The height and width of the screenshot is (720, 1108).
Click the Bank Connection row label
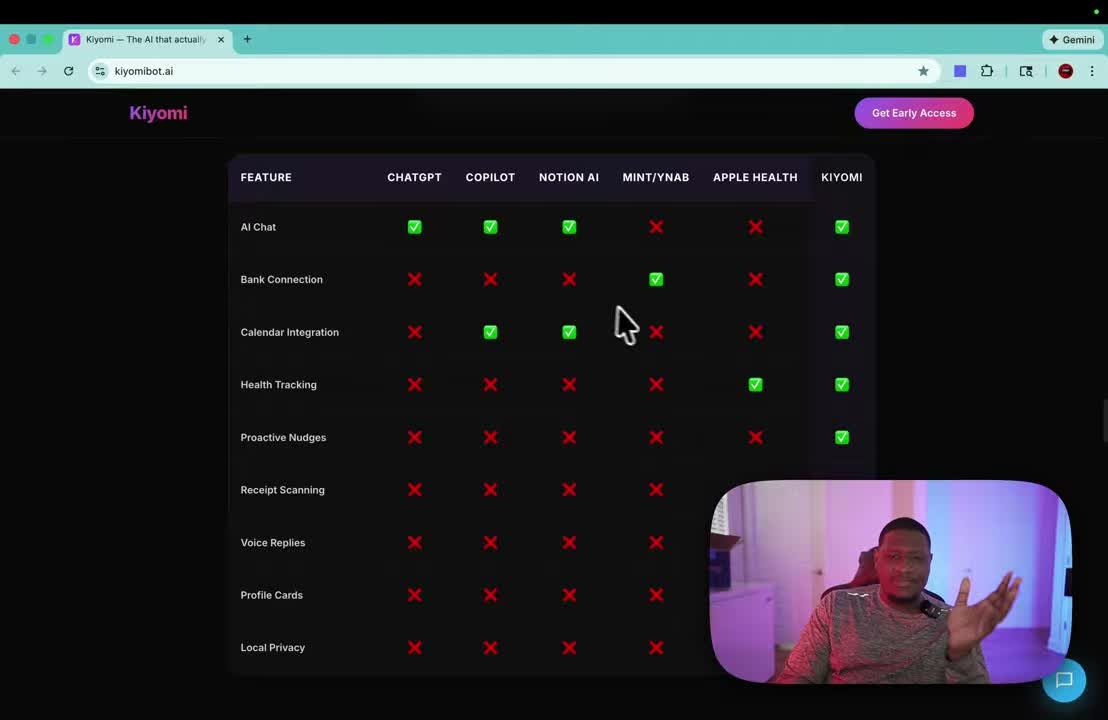point(281,279)
